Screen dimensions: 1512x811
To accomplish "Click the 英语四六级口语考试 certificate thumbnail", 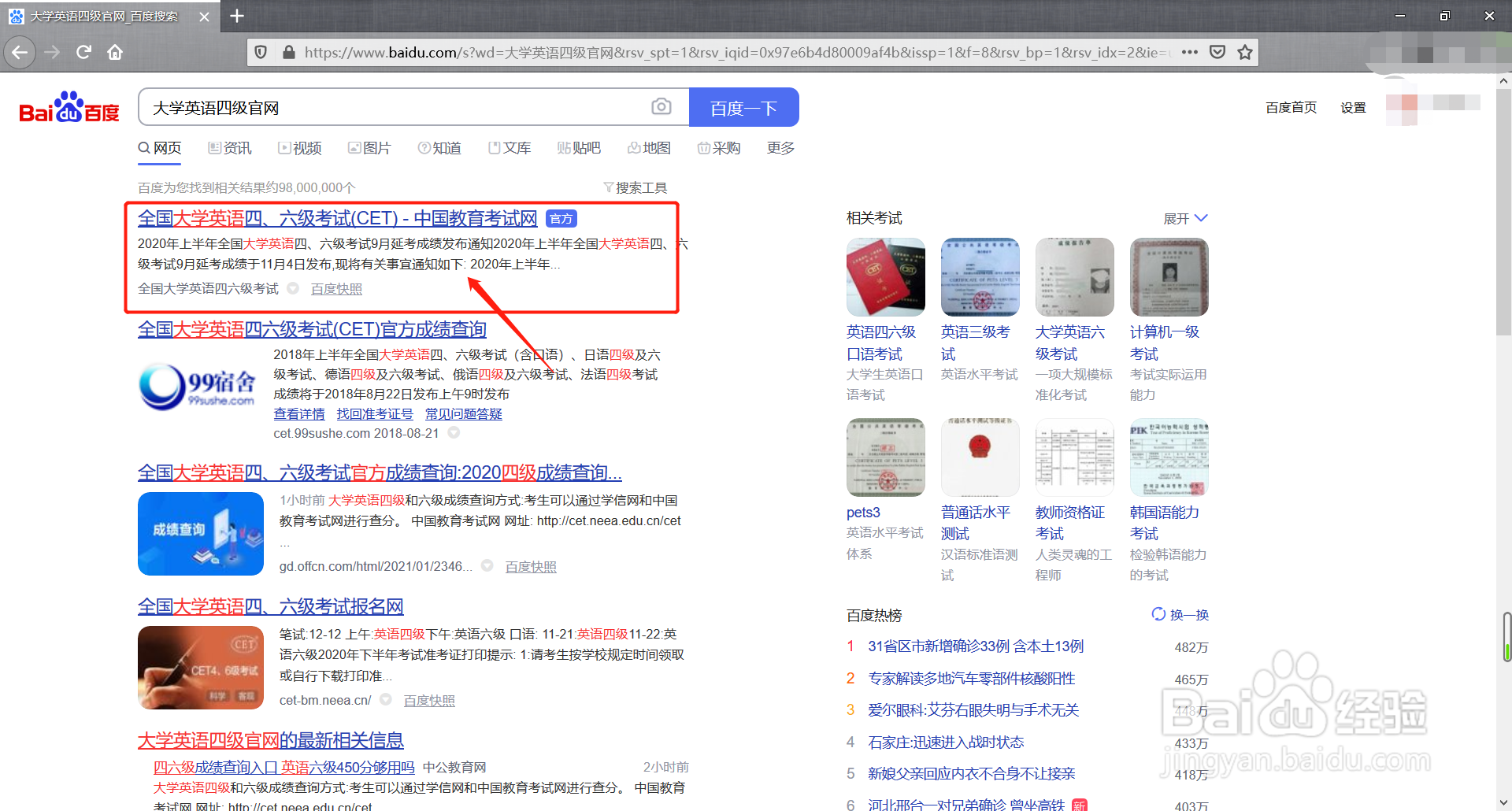I will (886, 277).
